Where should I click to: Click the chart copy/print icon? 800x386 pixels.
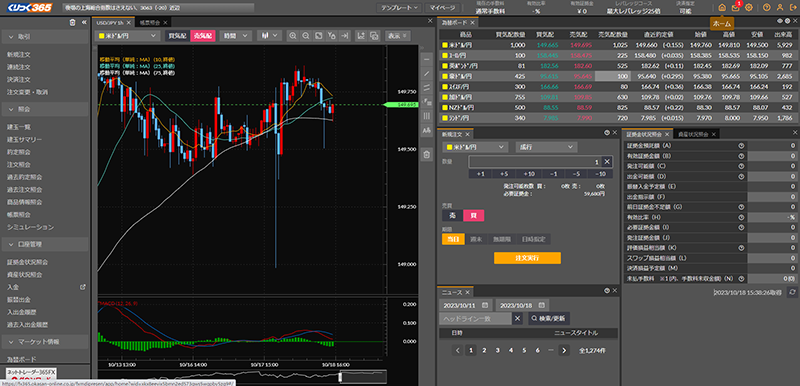point(374,36)
